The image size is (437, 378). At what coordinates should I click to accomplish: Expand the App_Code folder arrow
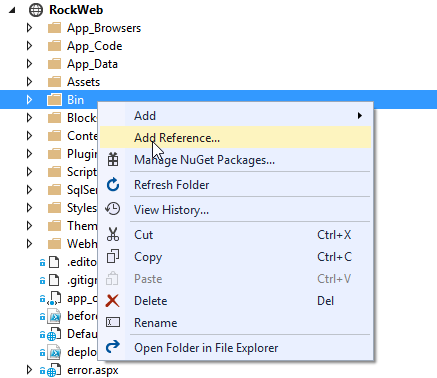click(29, 46)
